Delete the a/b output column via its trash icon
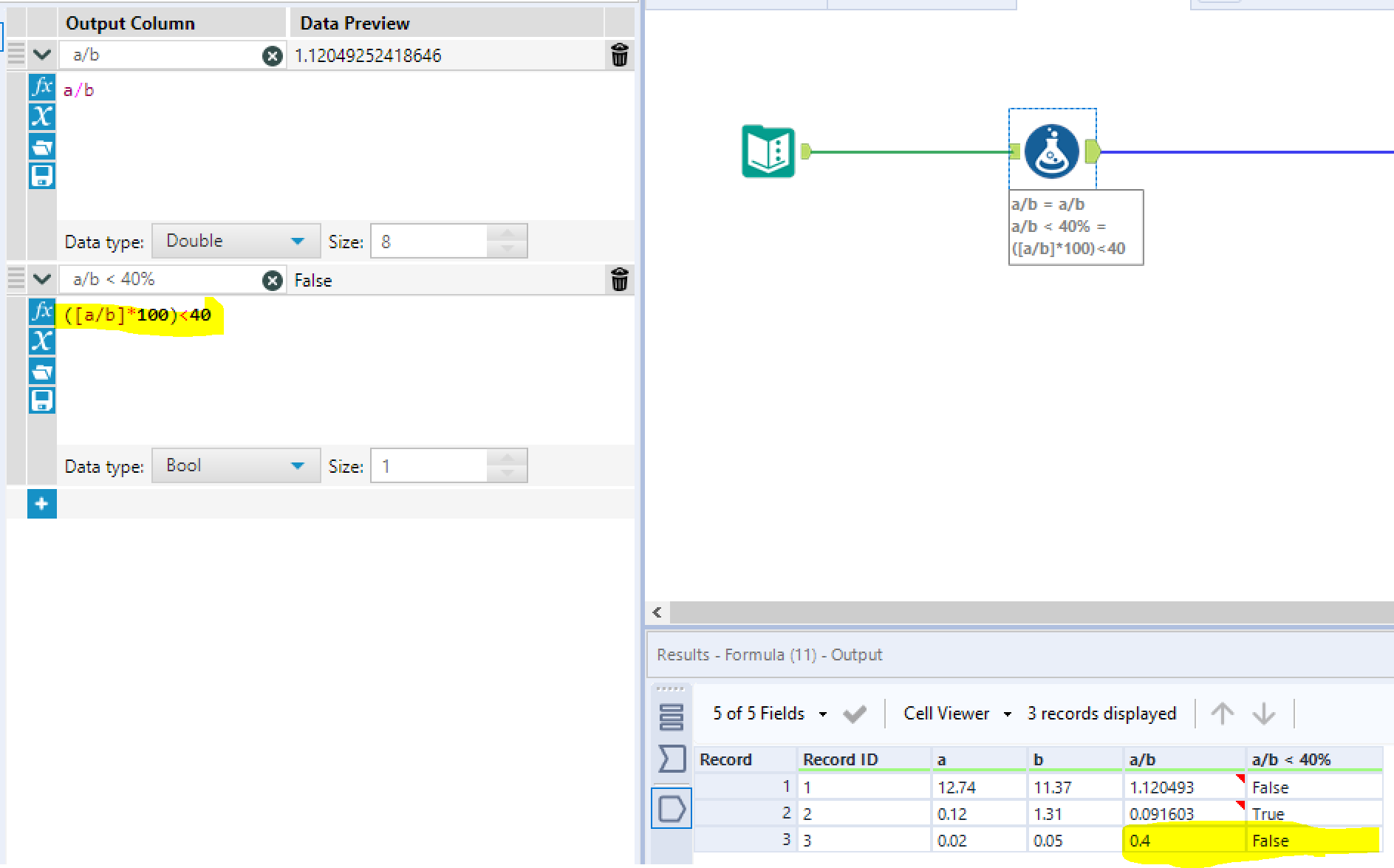This screenshot has width=1394, height=868. (x=620, y=55)
